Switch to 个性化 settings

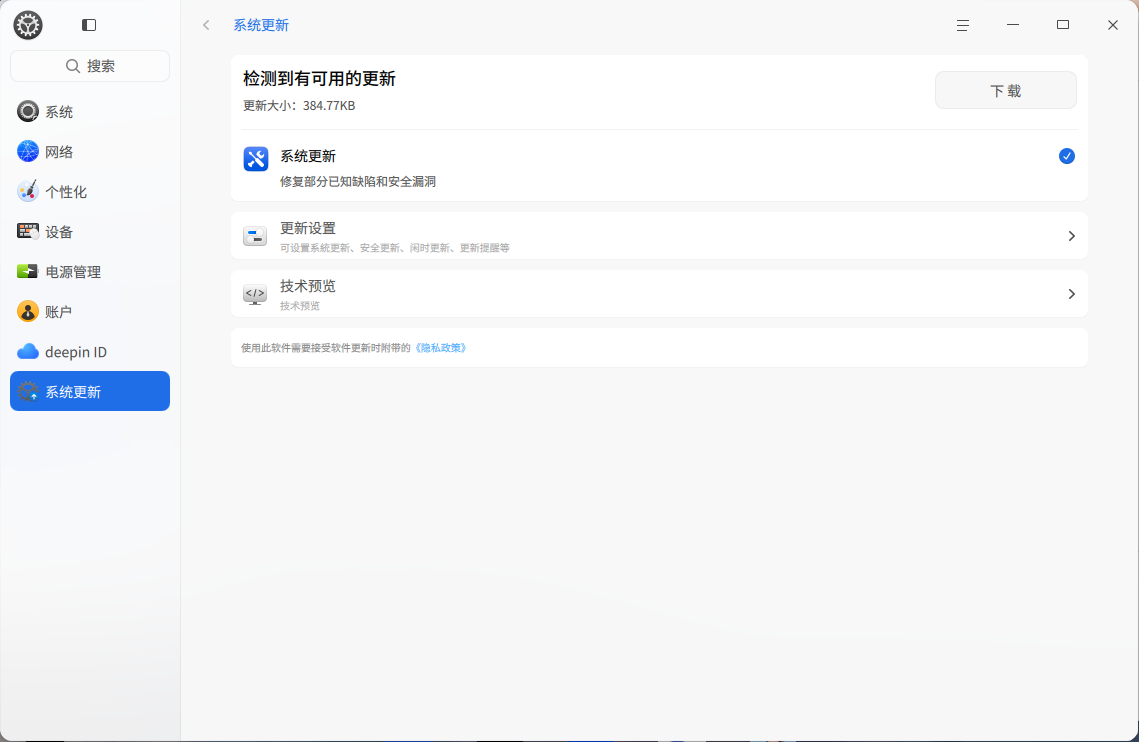pyautogui.click(x=66, y=192)
